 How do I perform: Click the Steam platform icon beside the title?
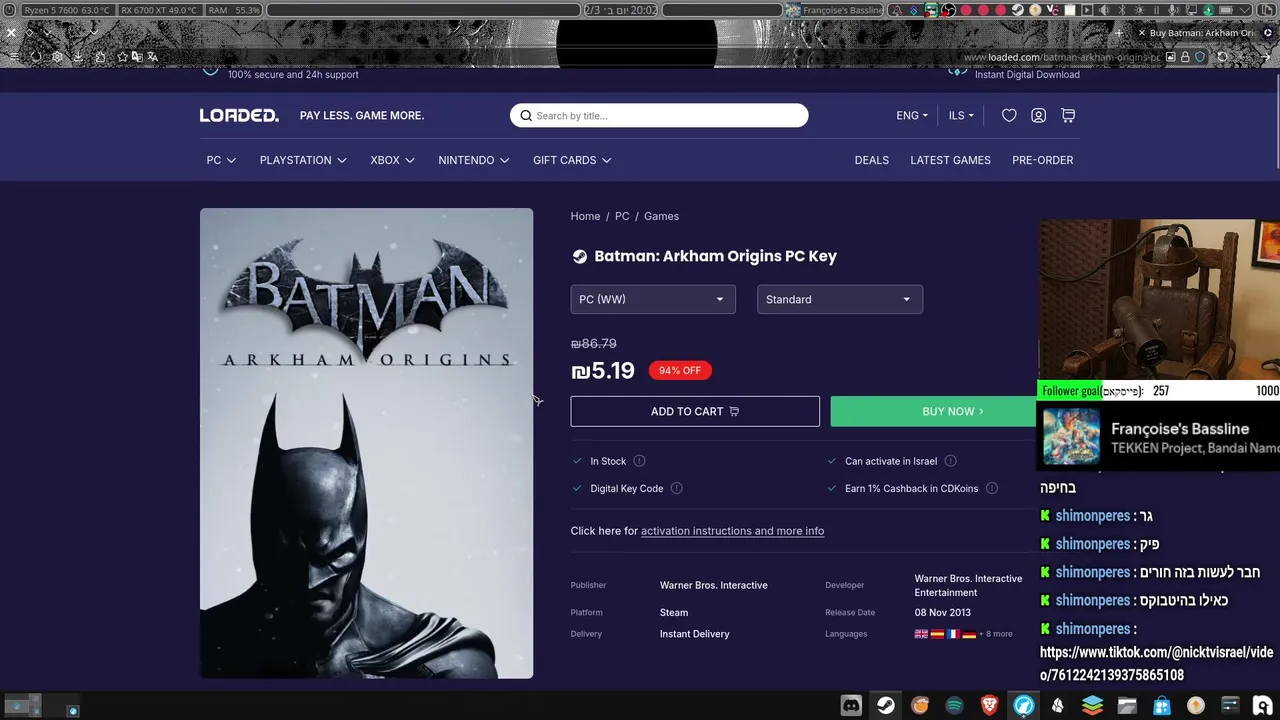579,256
